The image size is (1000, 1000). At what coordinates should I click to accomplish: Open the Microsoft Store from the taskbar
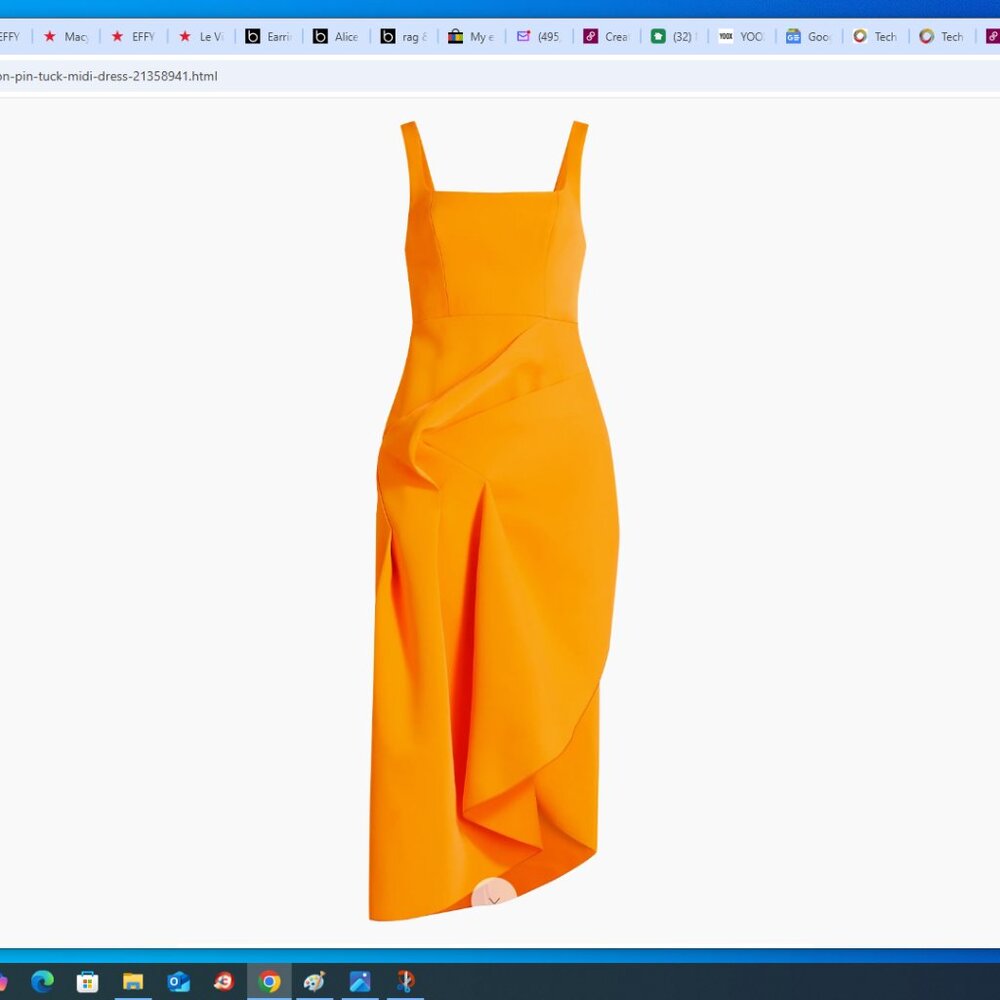[x=88, y=981]
